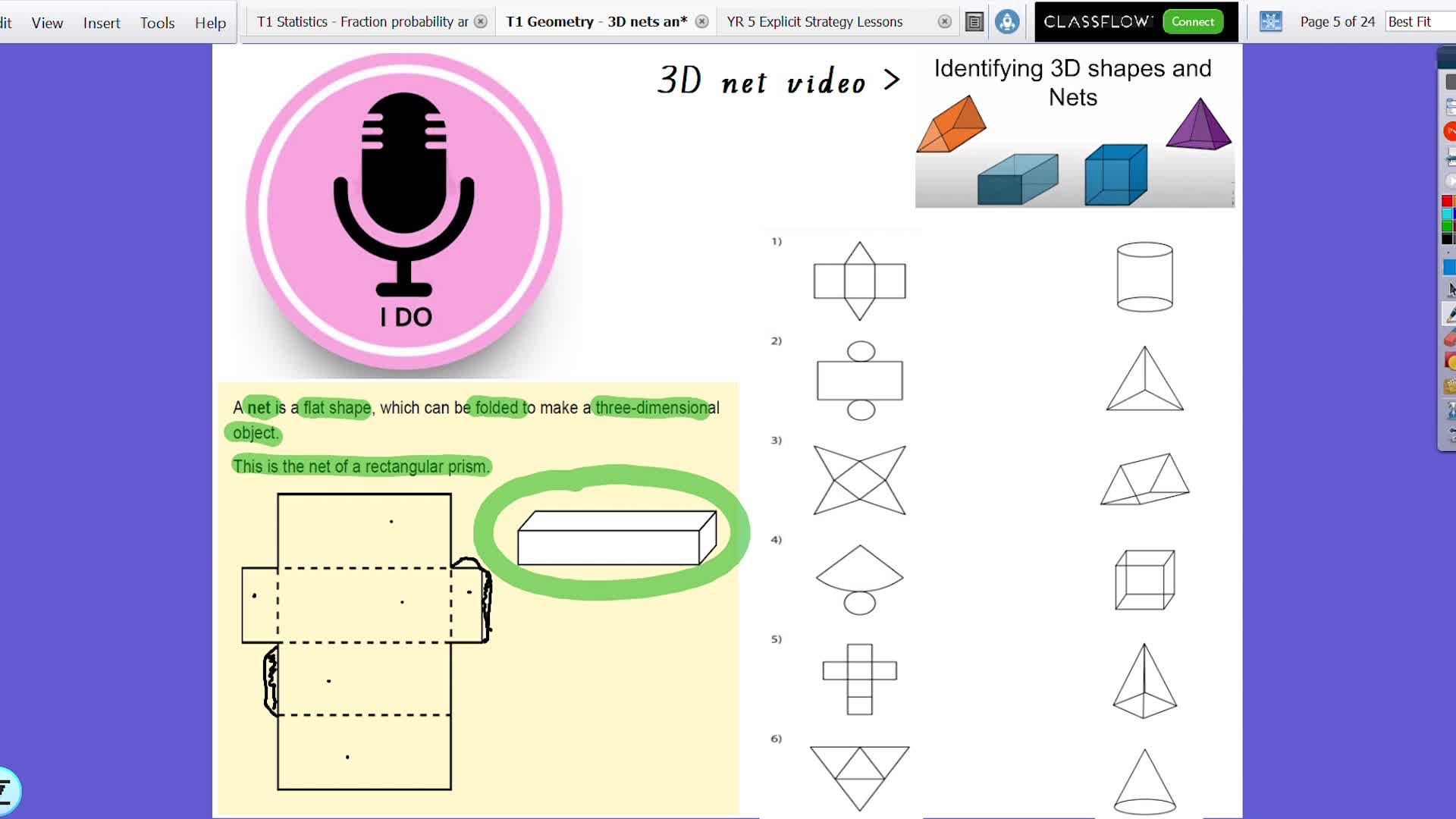This screenshot has height=819, width=1456.
Task: Switch to the T1 Statistics flipchart tab
Action: [362, 21]
